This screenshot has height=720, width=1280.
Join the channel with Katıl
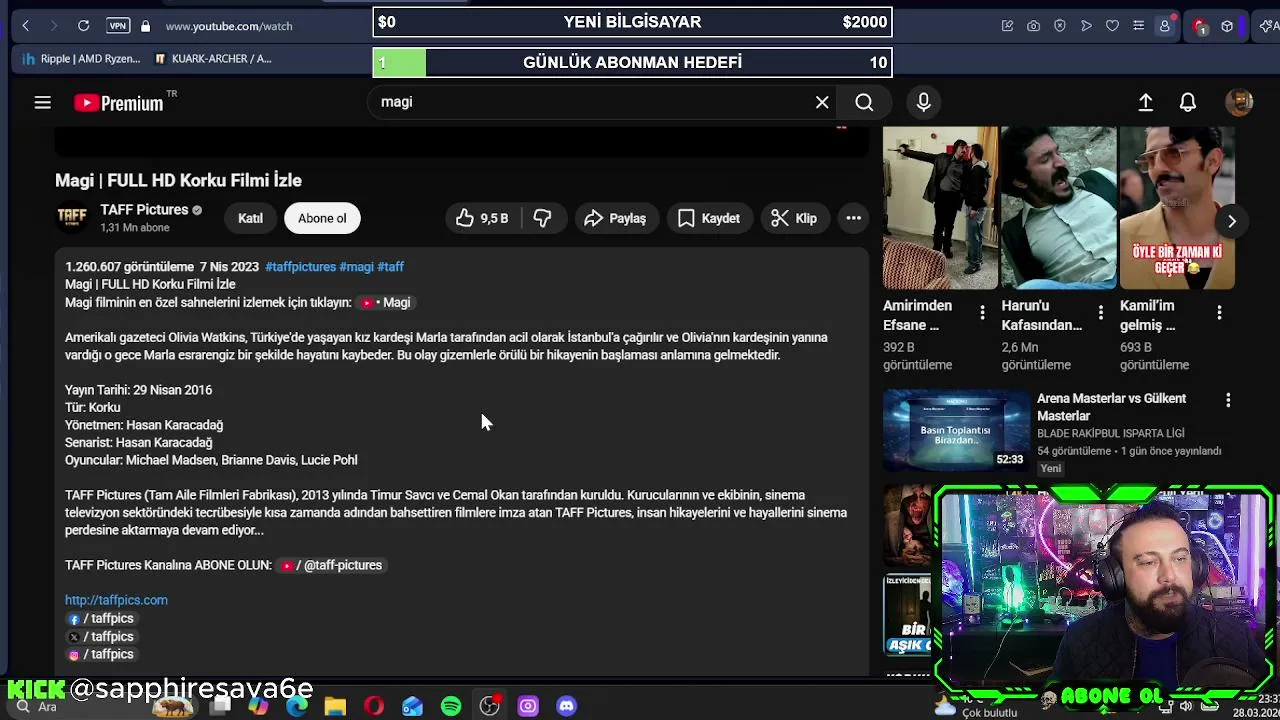(250, 218)
